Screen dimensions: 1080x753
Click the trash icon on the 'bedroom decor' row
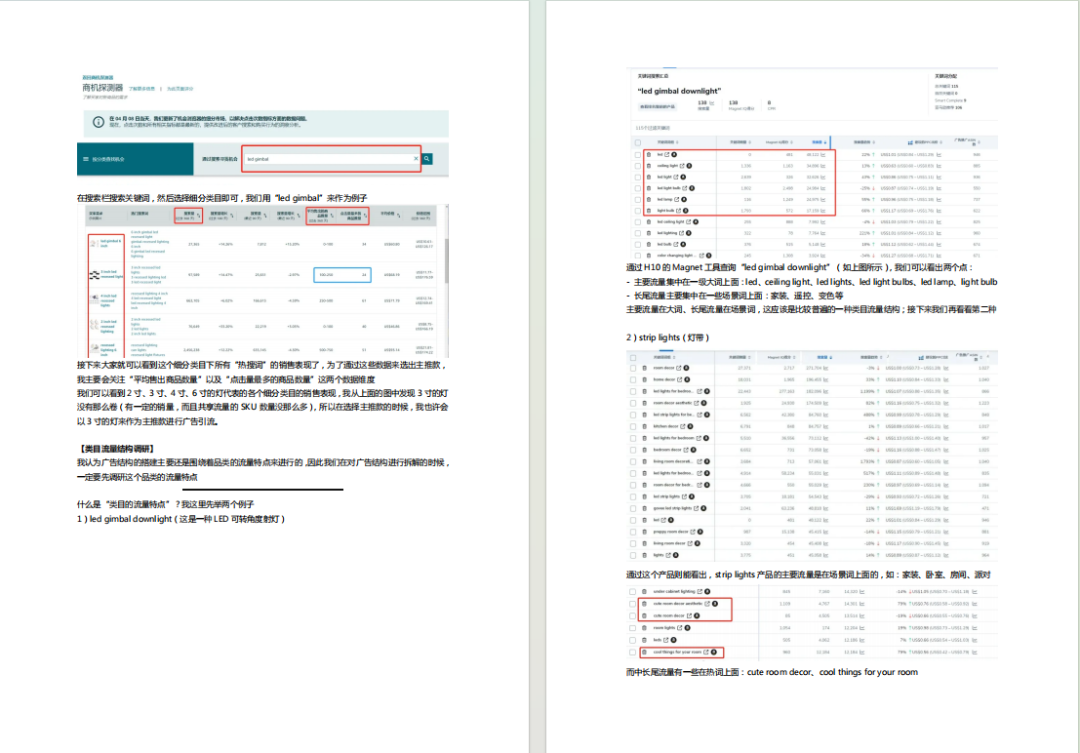[645, 450]
